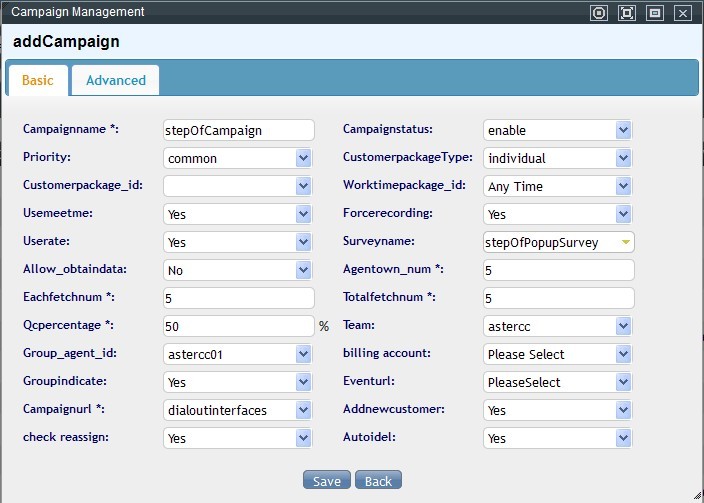Viewport: 704px width, 503px height.
Task: Select the Basic tab
Action: pos(38,80)
